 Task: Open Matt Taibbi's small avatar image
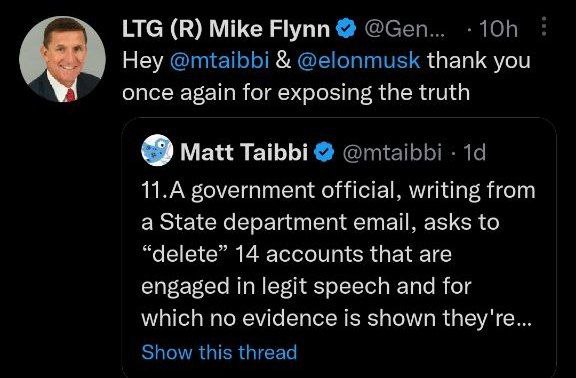(x=157, y=150)
